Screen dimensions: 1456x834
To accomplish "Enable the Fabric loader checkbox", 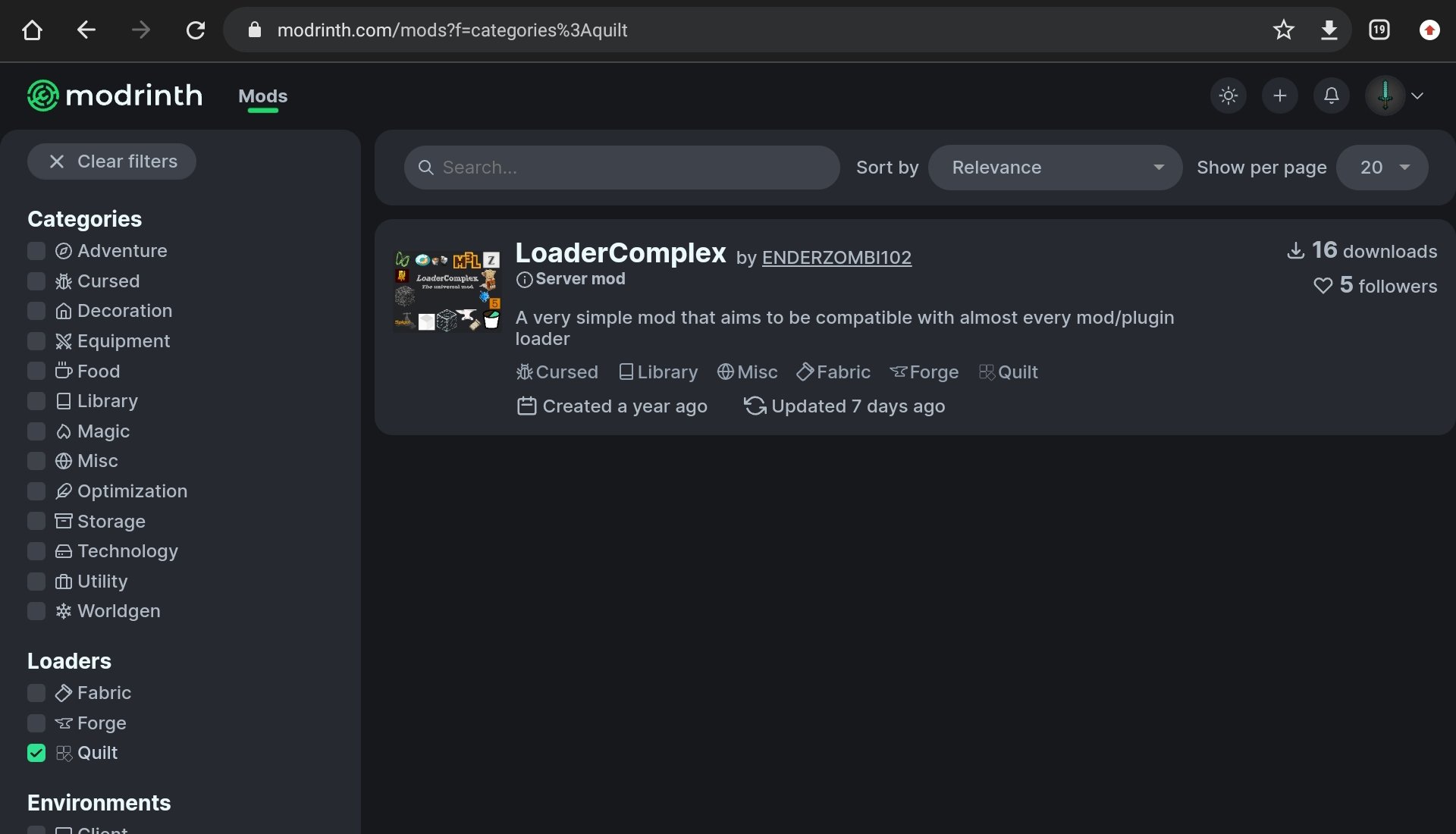I will (x=36, y=693).
